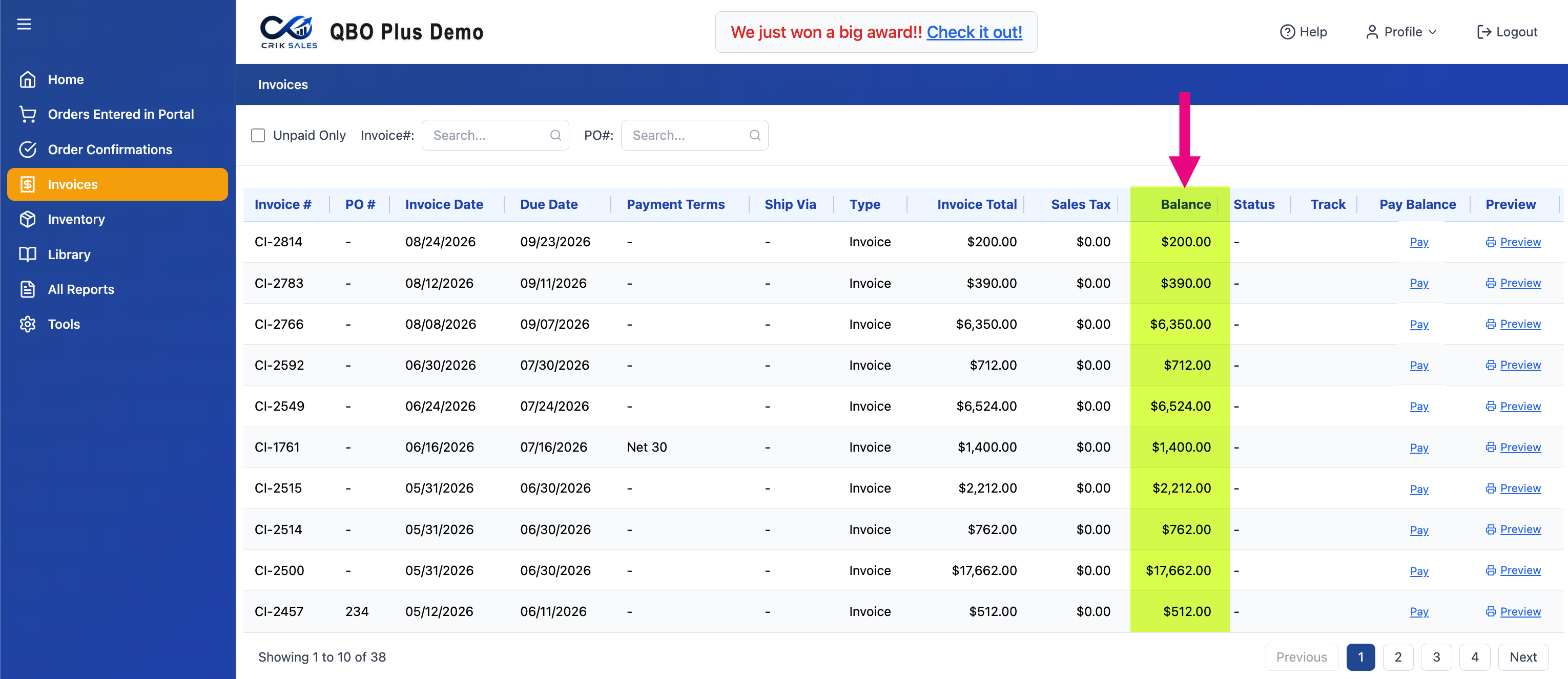Click the Next pagination button
The image size is (1568, 679).
(x=1523, y=657)
